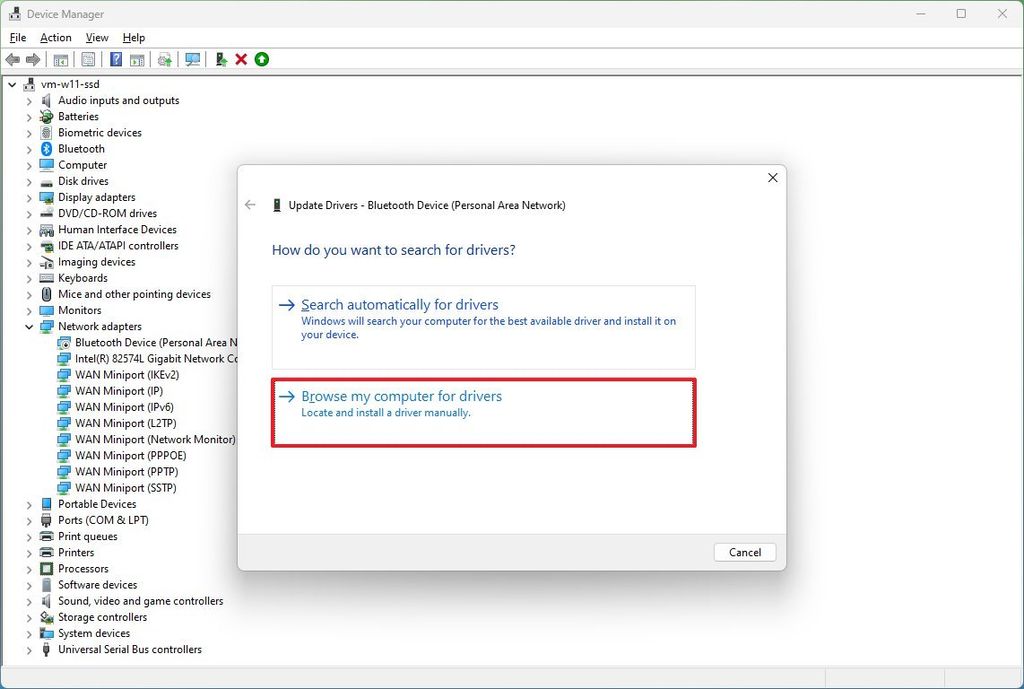Click the Forward navigation arrow in the toolbar
This screenshot has width=1024, height=689.
(x=32, y=59)
